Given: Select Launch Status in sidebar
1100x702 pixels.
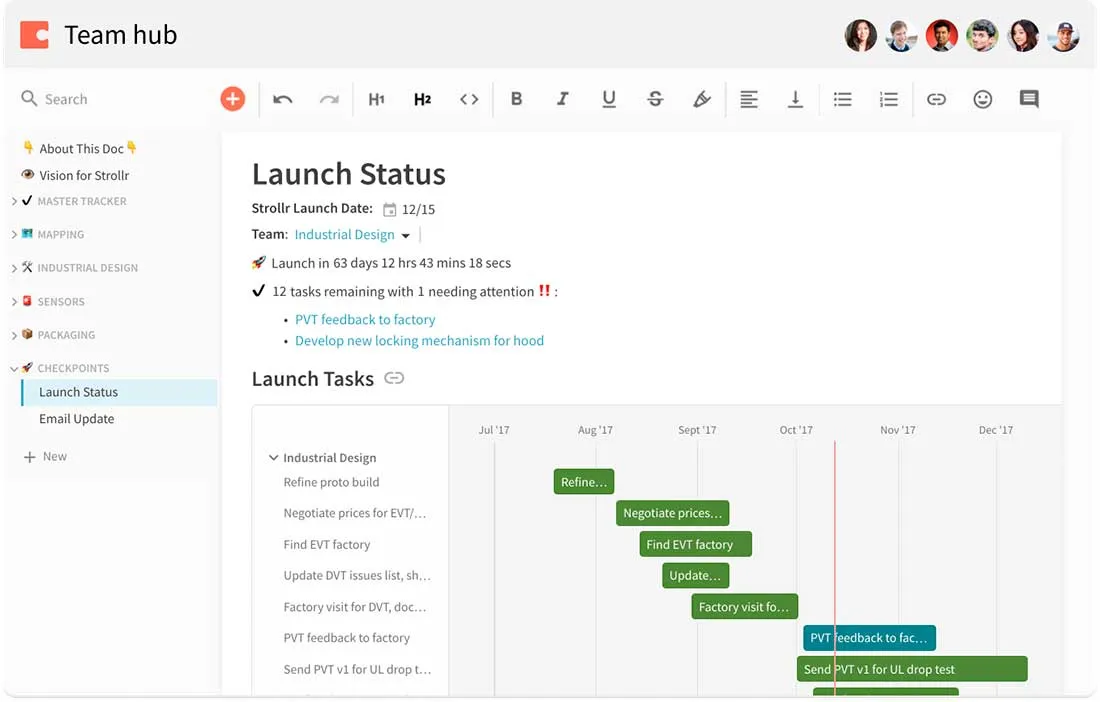Looking at the screenshot, I should (79, 392).
